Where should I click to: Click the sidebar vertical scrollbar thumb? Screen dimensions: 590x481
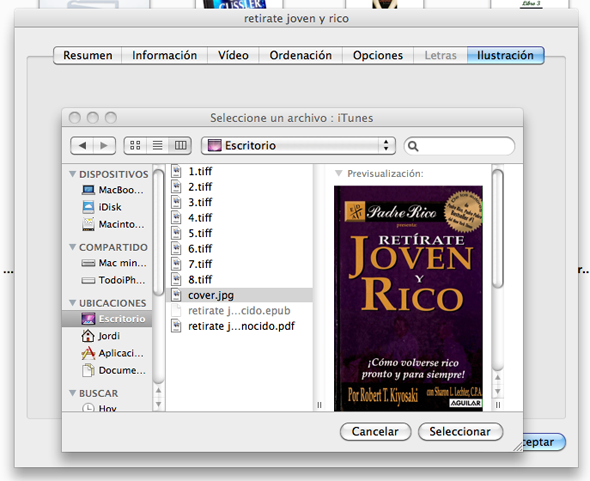point(159,233)
